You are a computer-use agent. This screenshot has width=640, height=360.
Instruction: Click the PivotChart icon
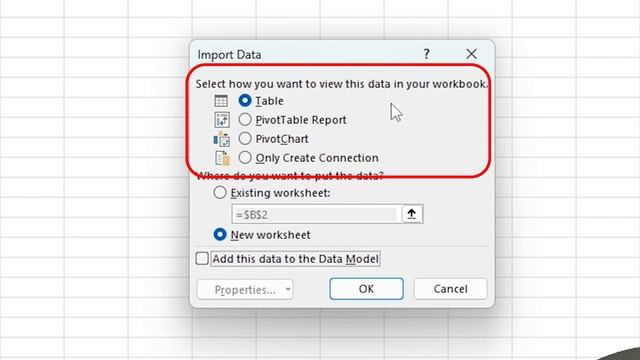coord(222,139)
